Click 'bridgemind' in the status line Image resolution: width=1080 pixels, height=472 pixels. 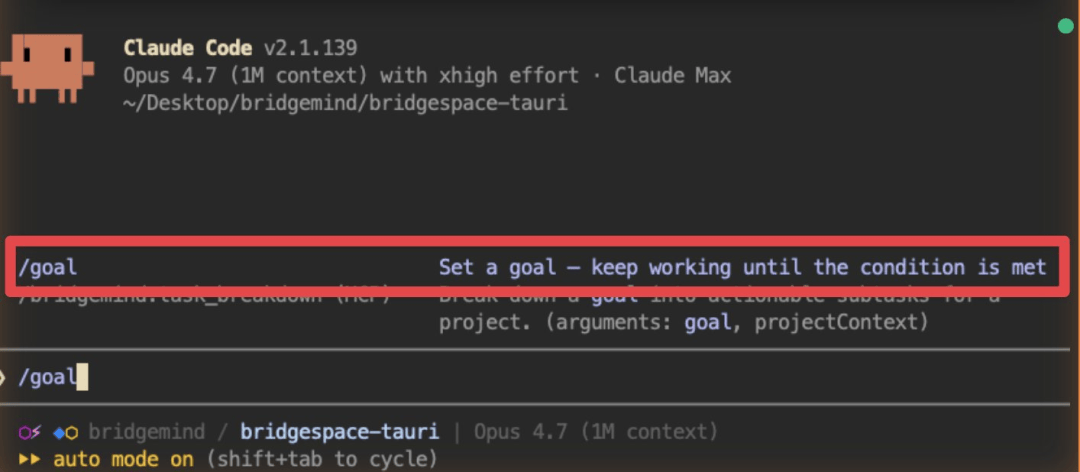coord(147,433)
